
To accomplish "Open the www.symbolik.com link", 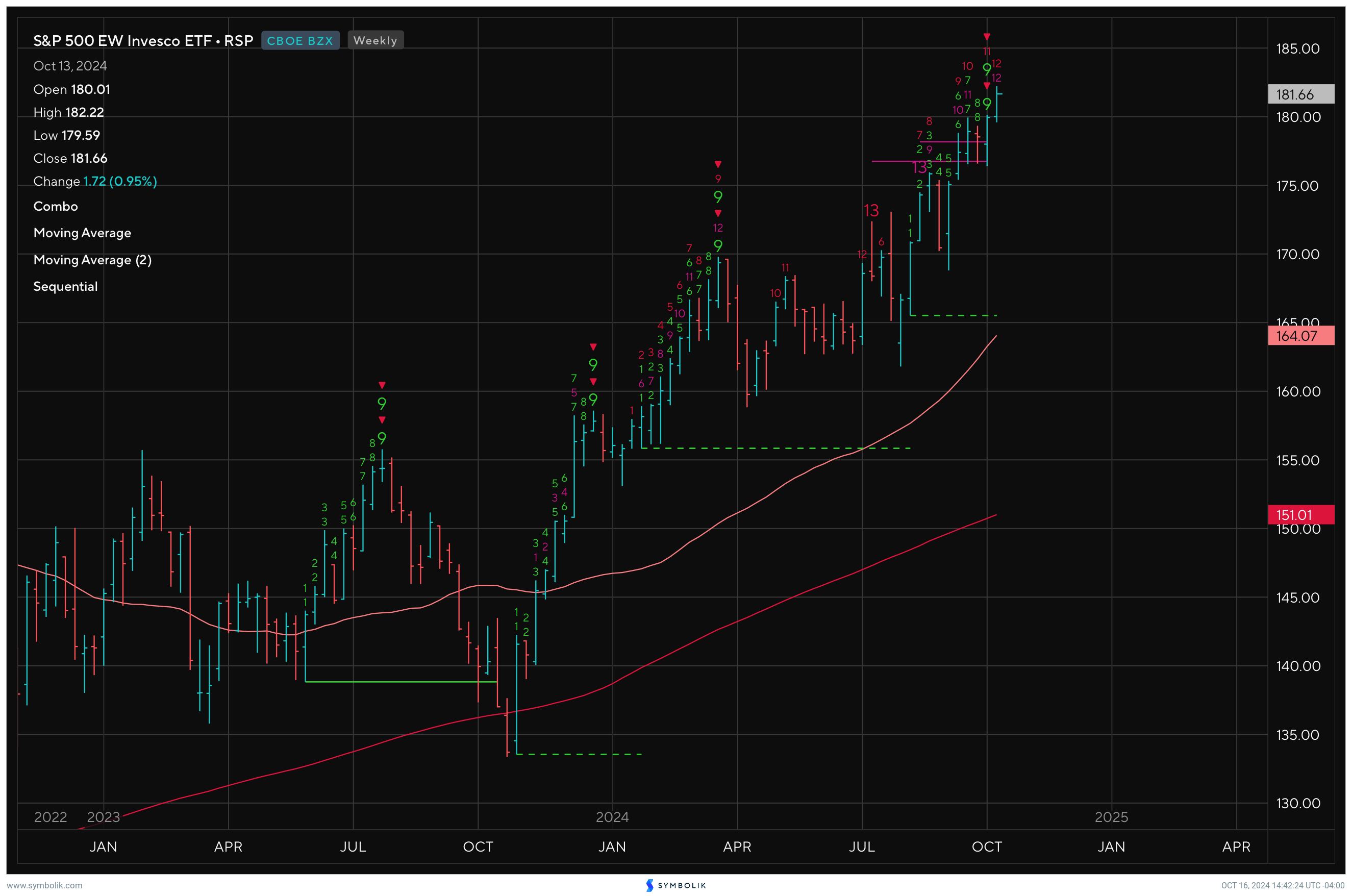I will tap(44, 885).
